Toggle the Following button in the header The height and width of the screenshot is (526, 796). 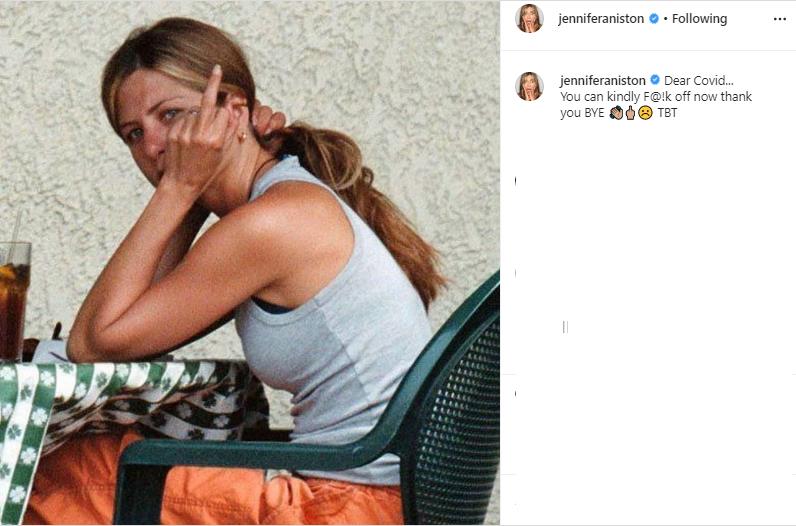point(699,19)
